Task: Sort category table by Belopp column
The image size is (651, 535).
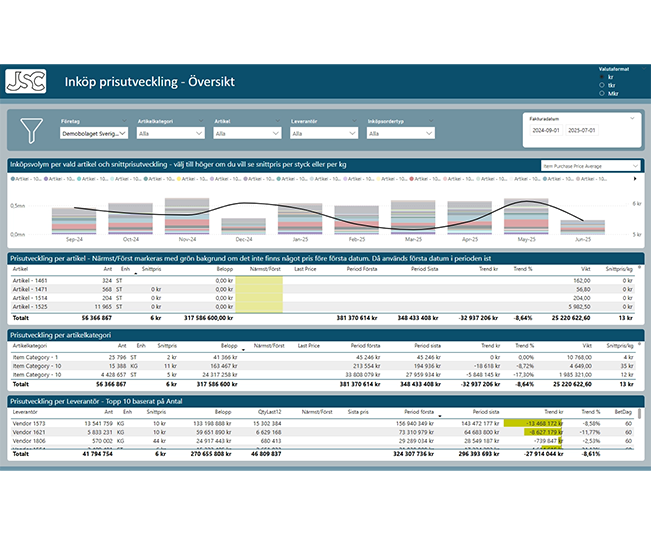Action: 229,346
